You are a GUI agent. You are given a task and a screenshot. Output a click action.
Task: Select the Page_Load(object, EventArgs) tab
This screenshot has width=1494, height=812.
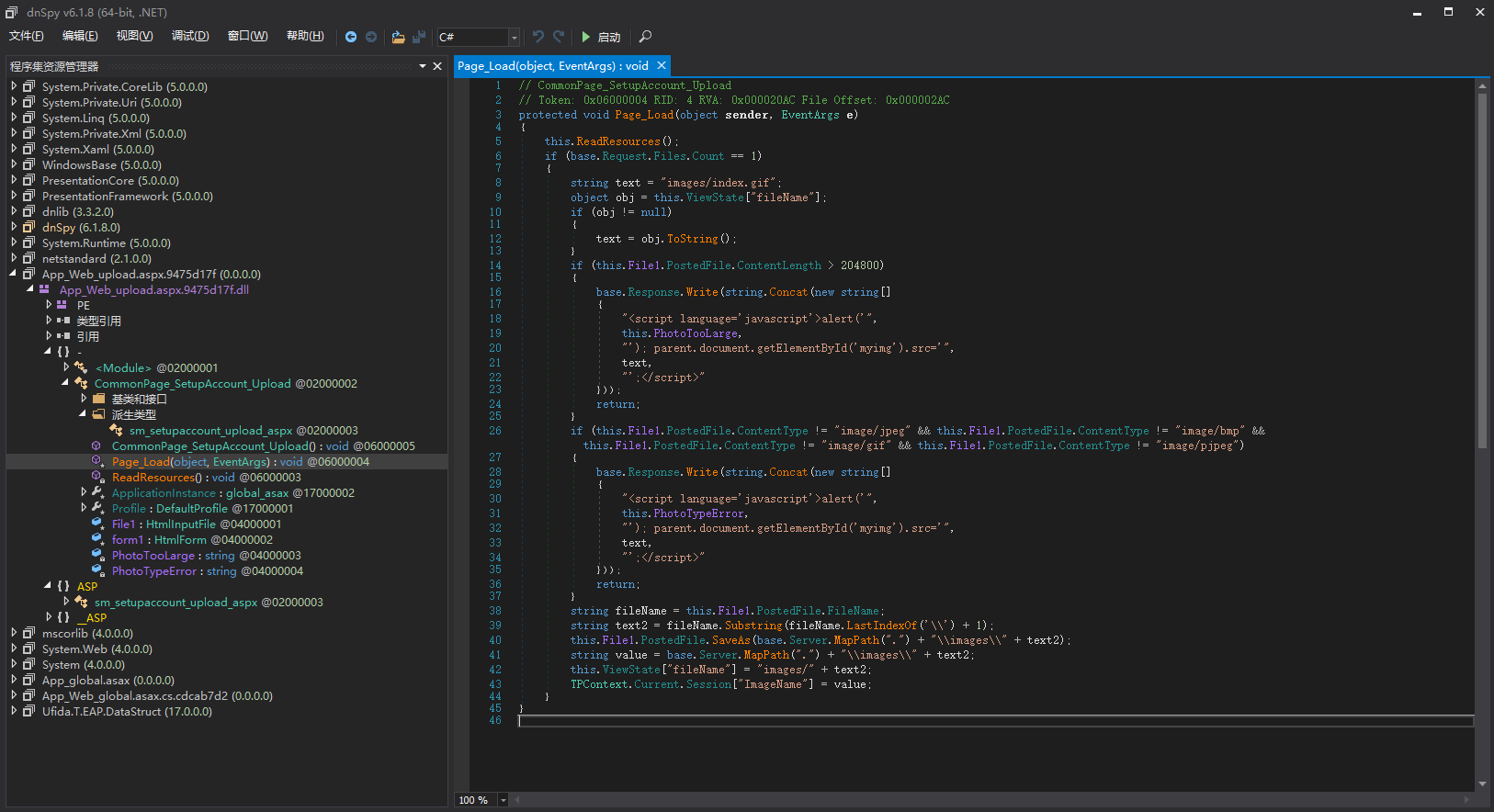553,66
